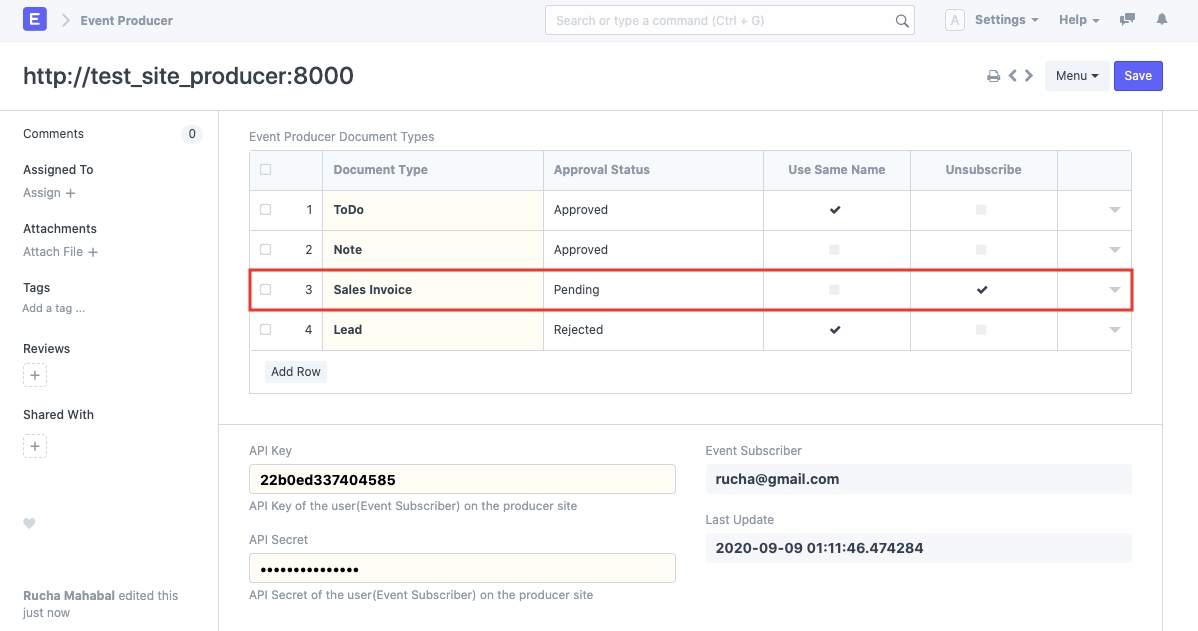Go to previous document arrow
The width and height of the screenshot is (1198, 631).
coord(1013,76)
